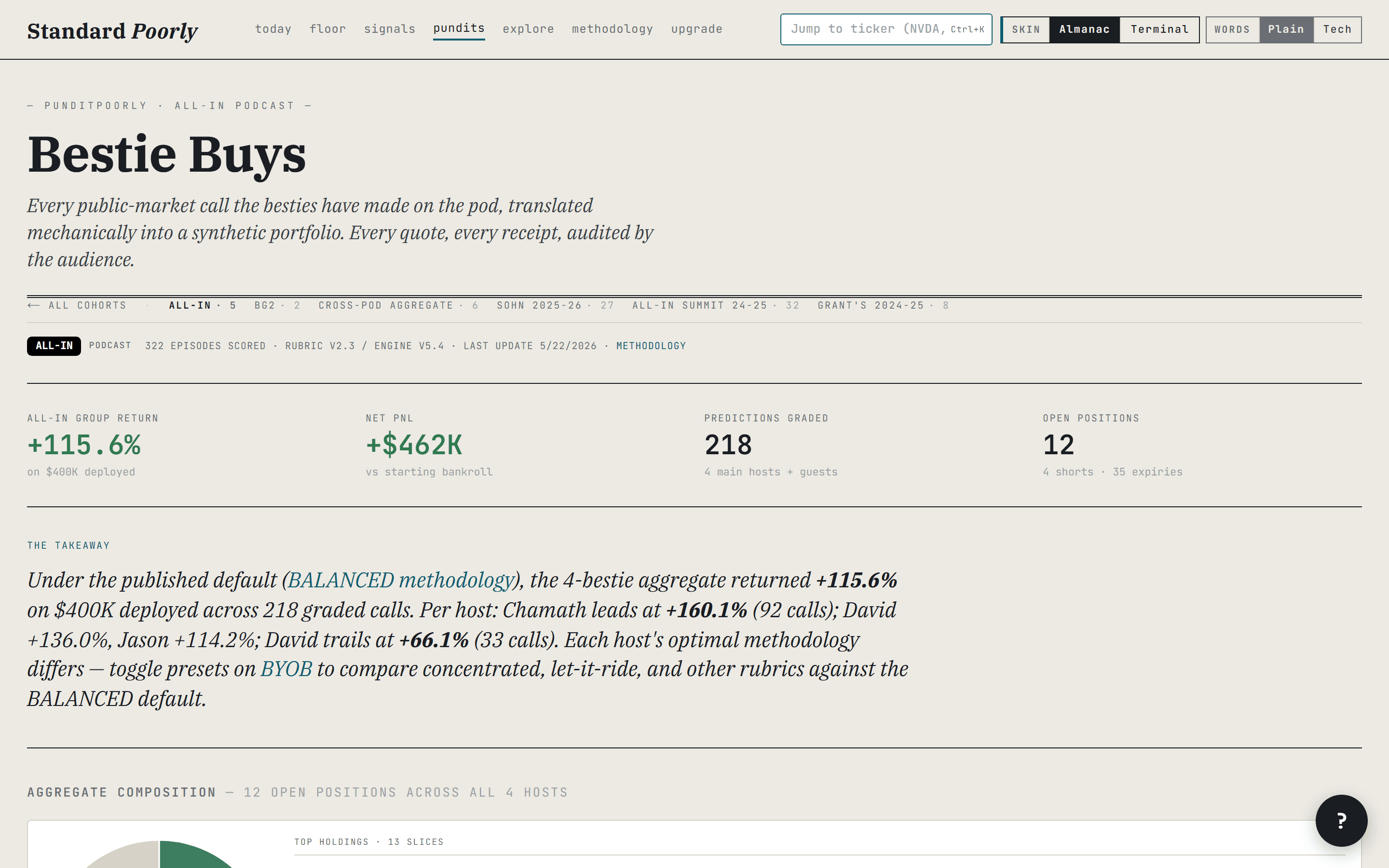Viewport: 1389px width, 868px height.
Task: Click 'TOP HOLDINGS · 13 SLICES' label
Action: [x=369, y=841]
